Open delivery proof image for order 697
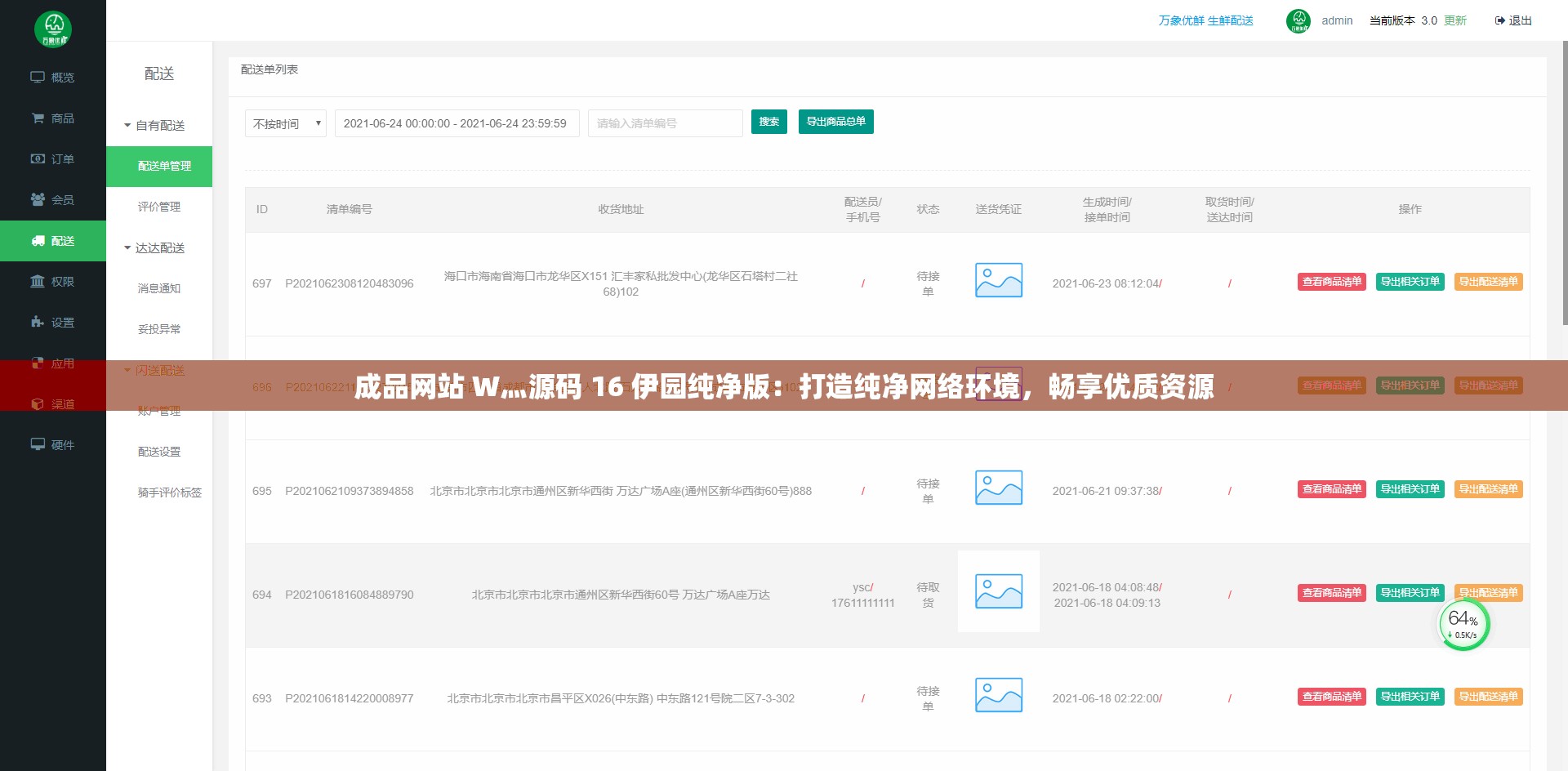Viewport: 1568px width, 771px height. click(999, 280)
